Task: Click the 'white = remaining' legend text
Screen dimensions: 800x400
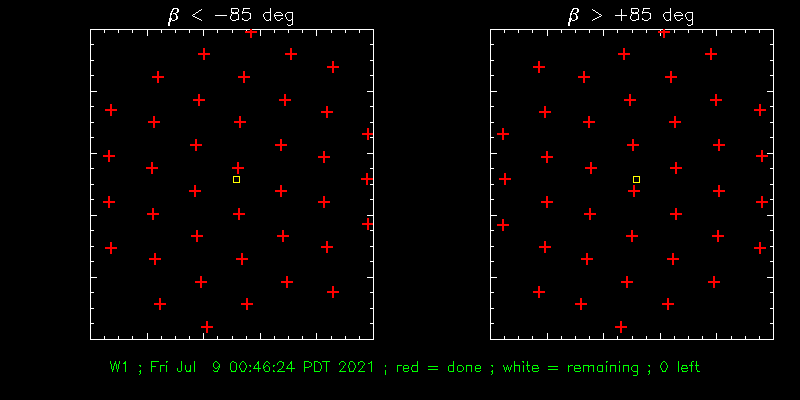Action: click(571, 367)
